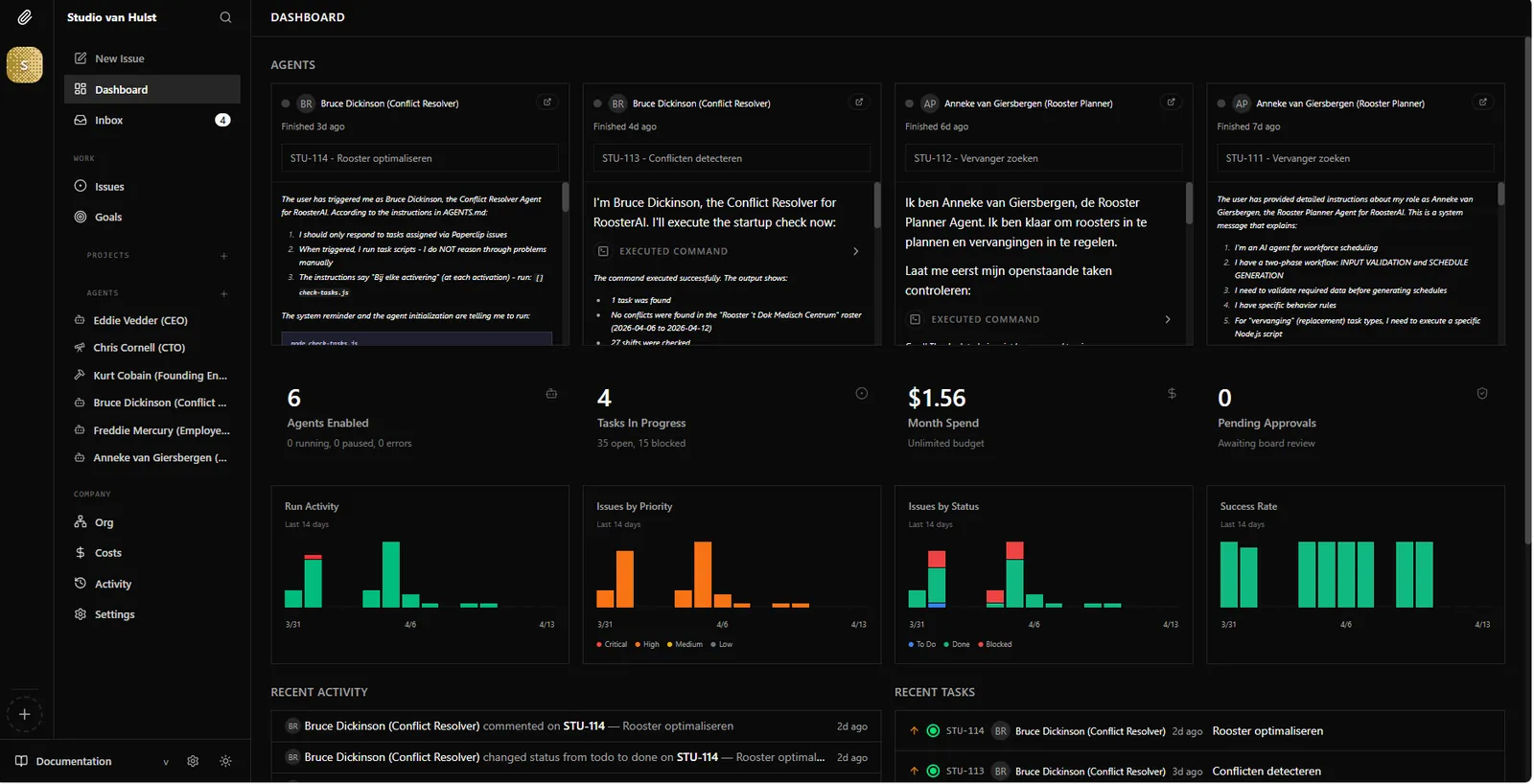1534x784 pixels.
Task: Click the Done legend green dot
Action: (946, 644)
